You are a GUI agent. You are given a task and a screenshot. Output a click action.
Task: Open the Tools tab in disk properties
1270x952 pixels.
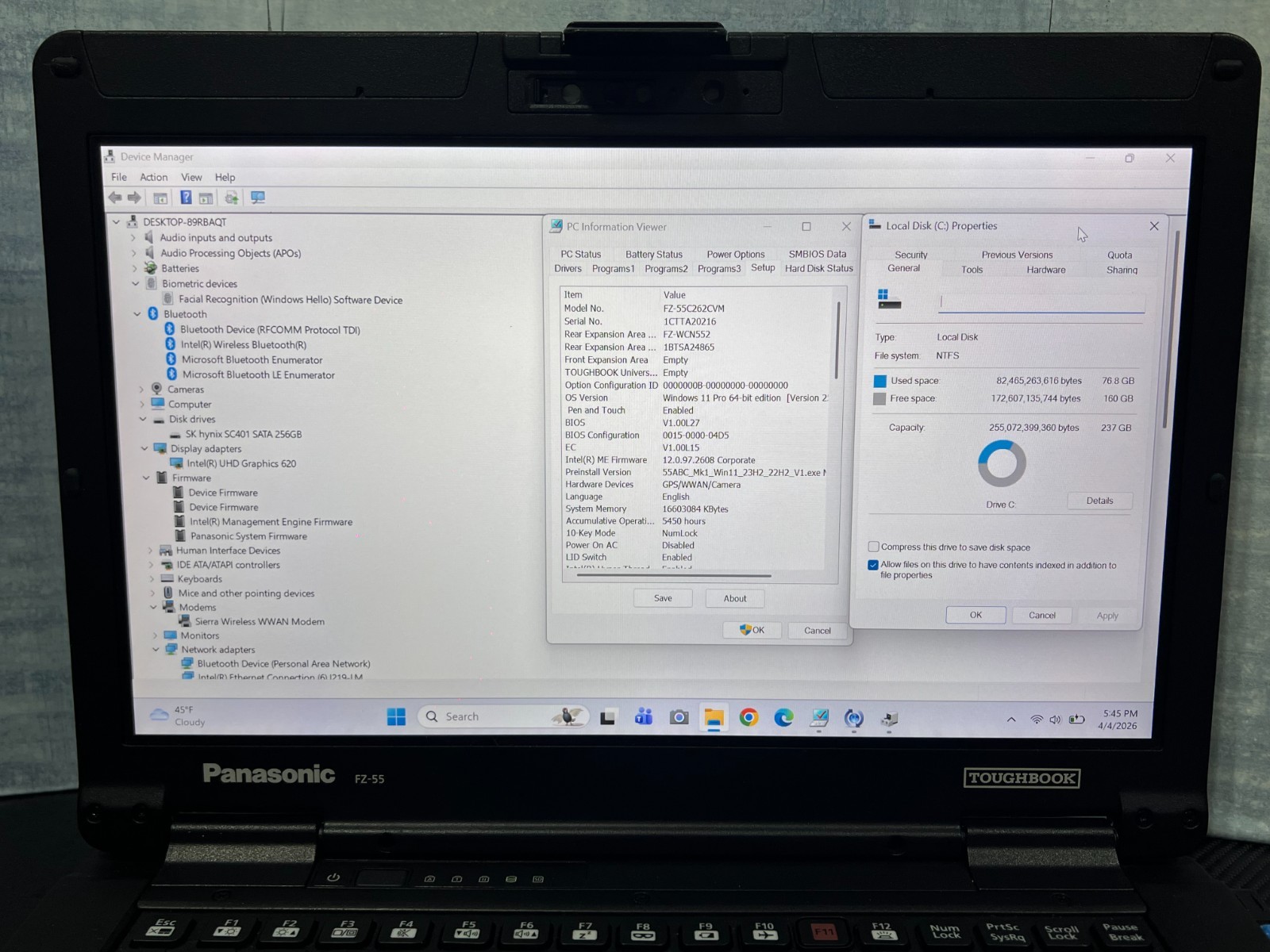pos(972,270)
